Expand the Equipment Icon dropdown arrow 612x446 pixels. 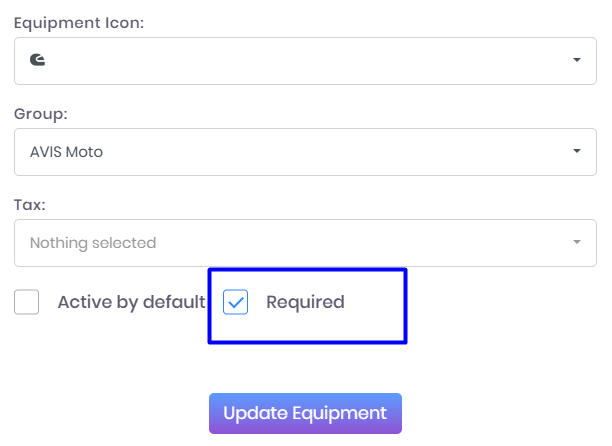point(576,61)
